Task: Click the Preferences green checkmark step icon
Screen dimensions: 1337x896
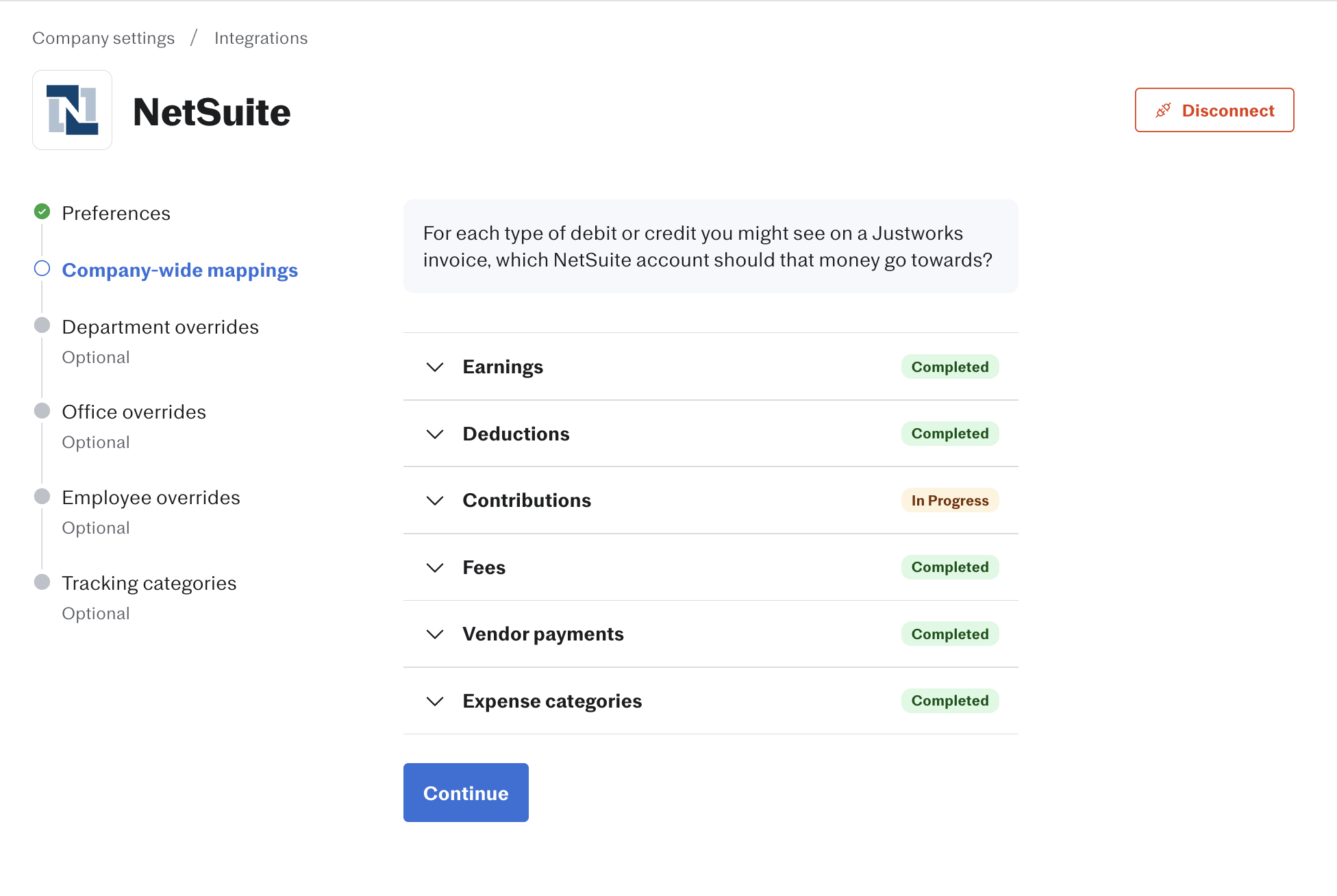Action: [x=42, y=212]
